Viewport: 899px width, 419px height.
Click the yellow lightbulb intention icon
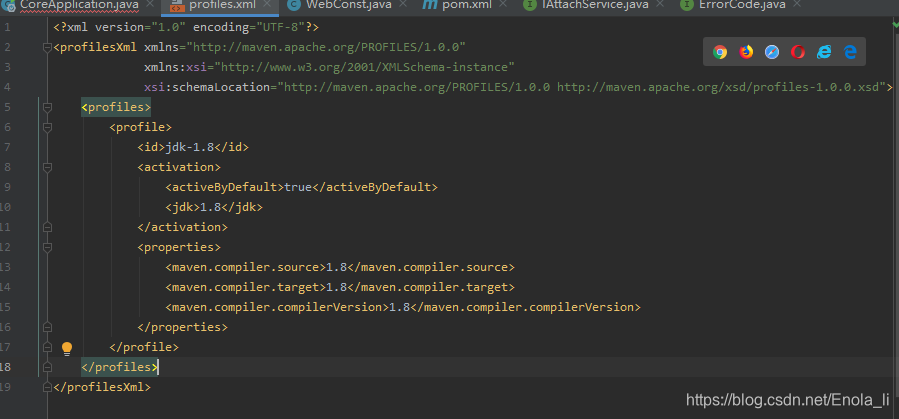pos(67,348)
